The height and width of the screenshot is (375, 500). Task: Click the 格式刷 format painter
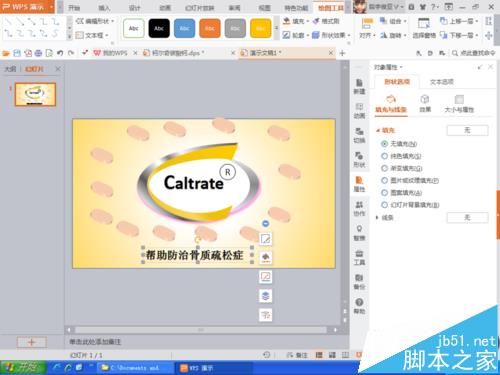pos(326,21)
